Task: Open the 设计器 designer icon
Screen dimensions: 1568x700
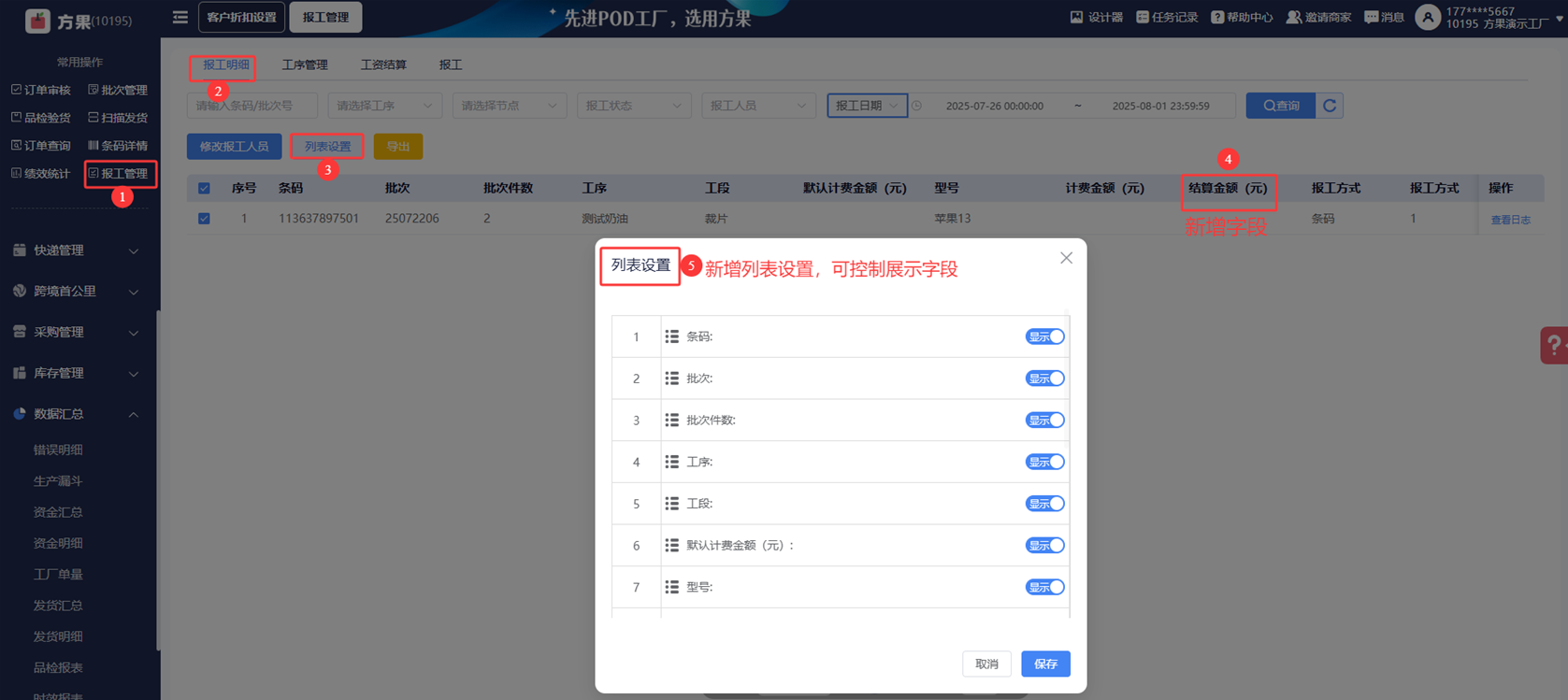Action: coord(1096,17)
